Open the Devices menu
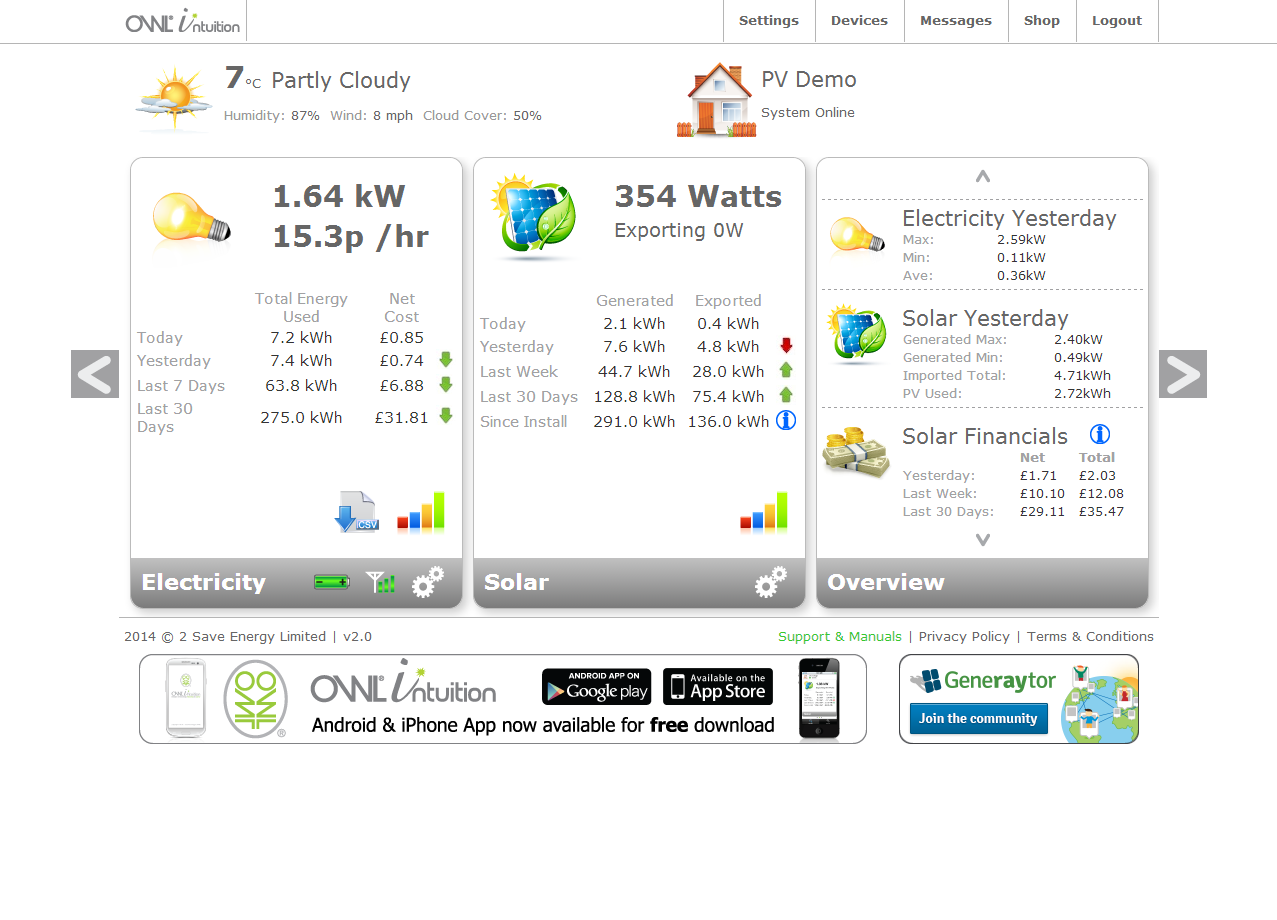Image resolution: width=1277 pixels, height=920 pixels. pos(859,21)
